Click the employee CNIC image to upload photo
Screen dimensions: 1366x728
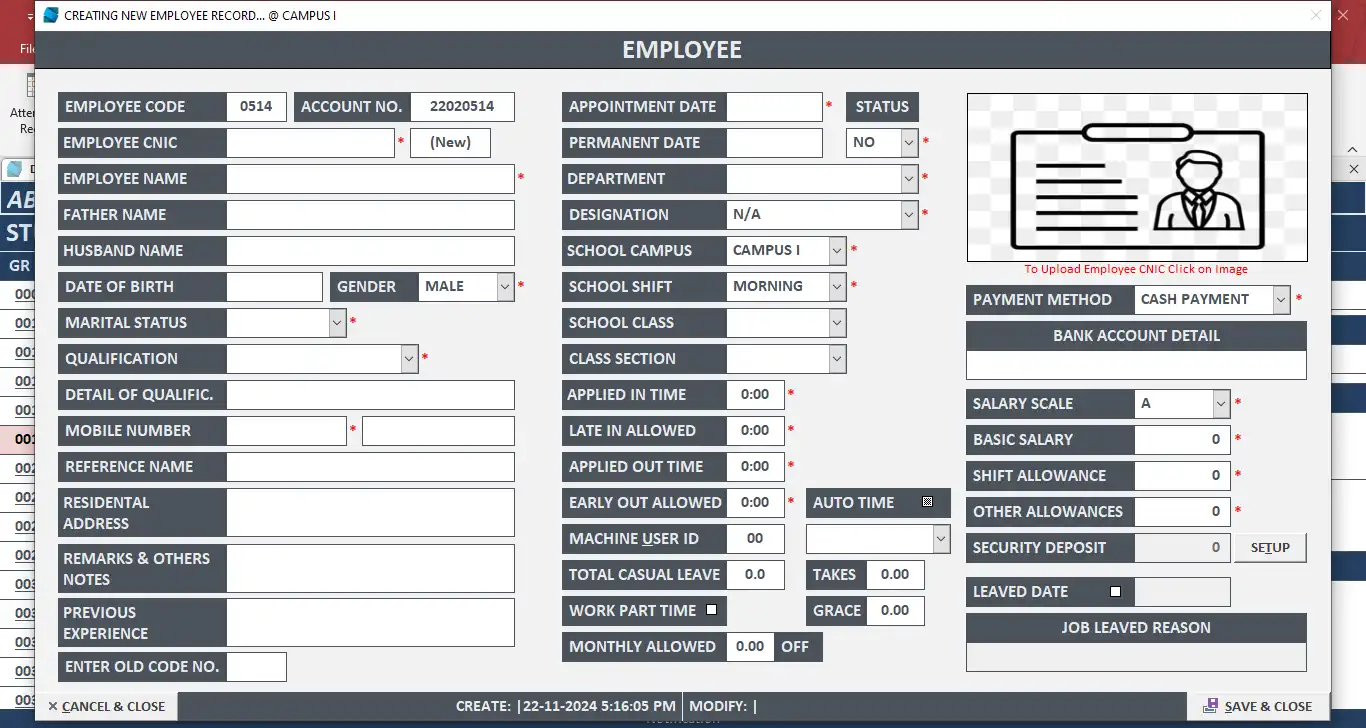[1136, 177]
